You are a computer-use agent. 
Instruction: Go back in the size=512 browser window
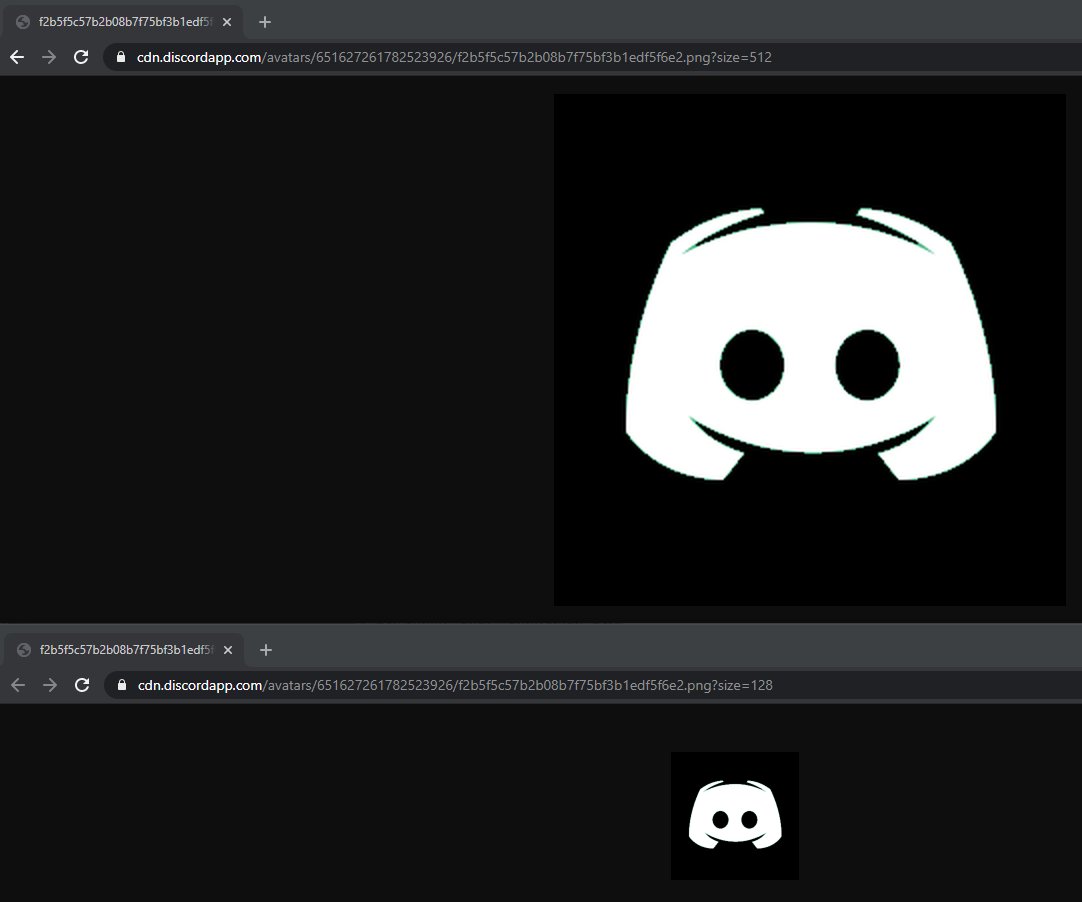(x=17, y=57)
